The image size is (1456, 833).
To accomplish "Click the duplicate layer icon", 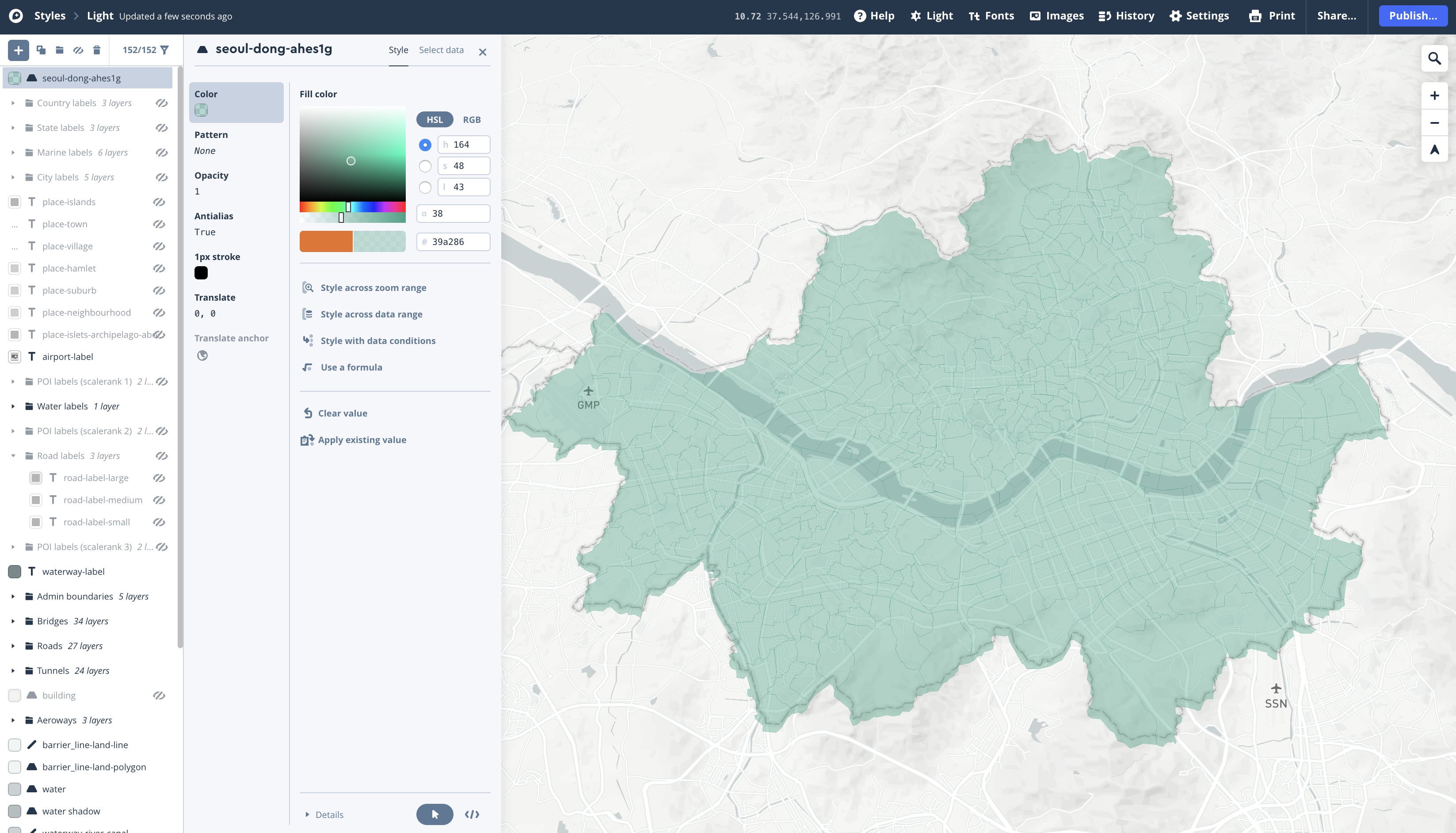I will coord(41,50).
